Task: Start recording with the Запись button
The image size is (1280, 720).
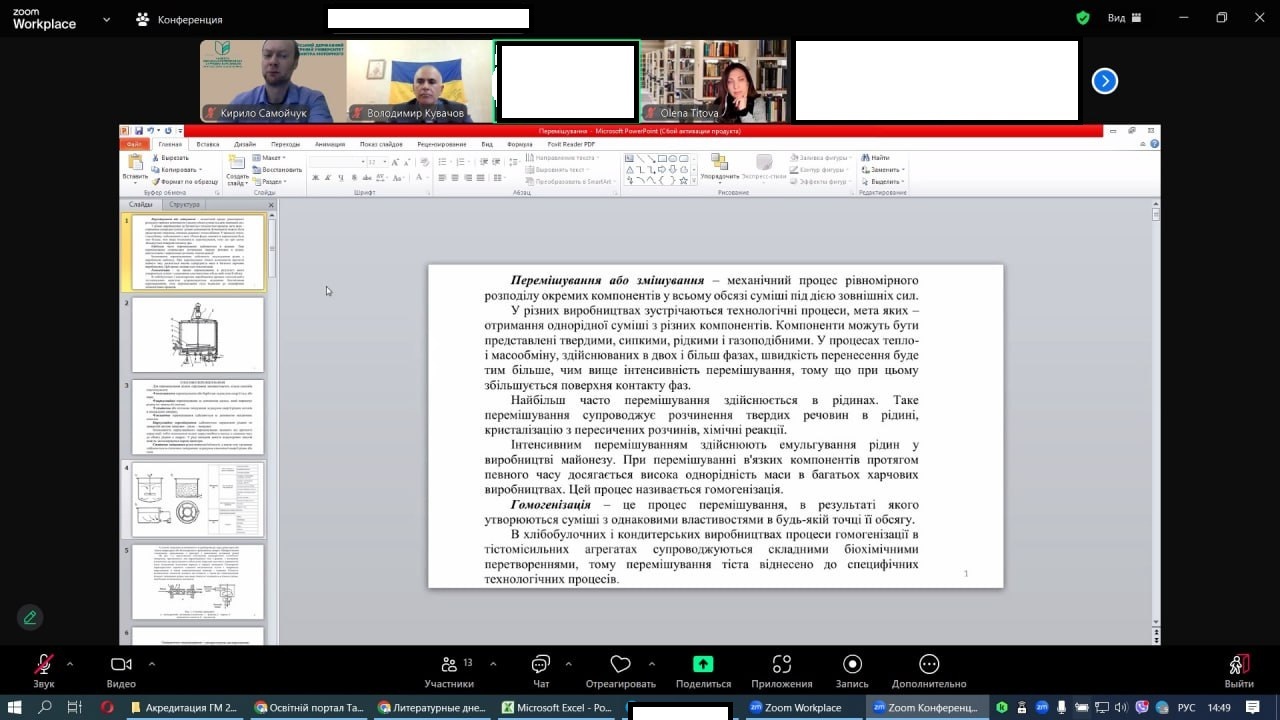Action: click(852, 665)
